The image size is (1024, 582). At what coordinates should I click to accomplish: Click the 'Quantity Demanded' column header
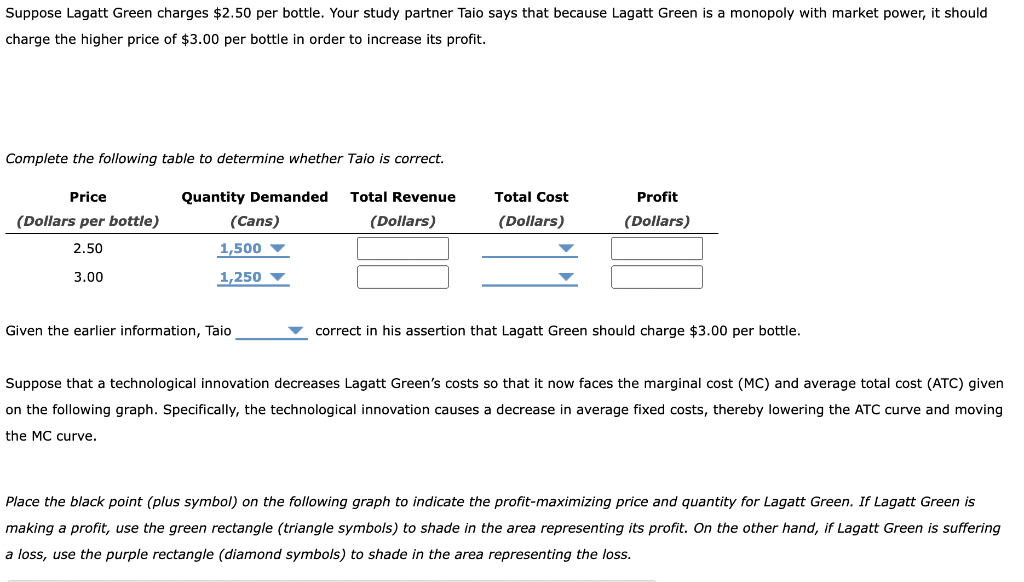254,196
